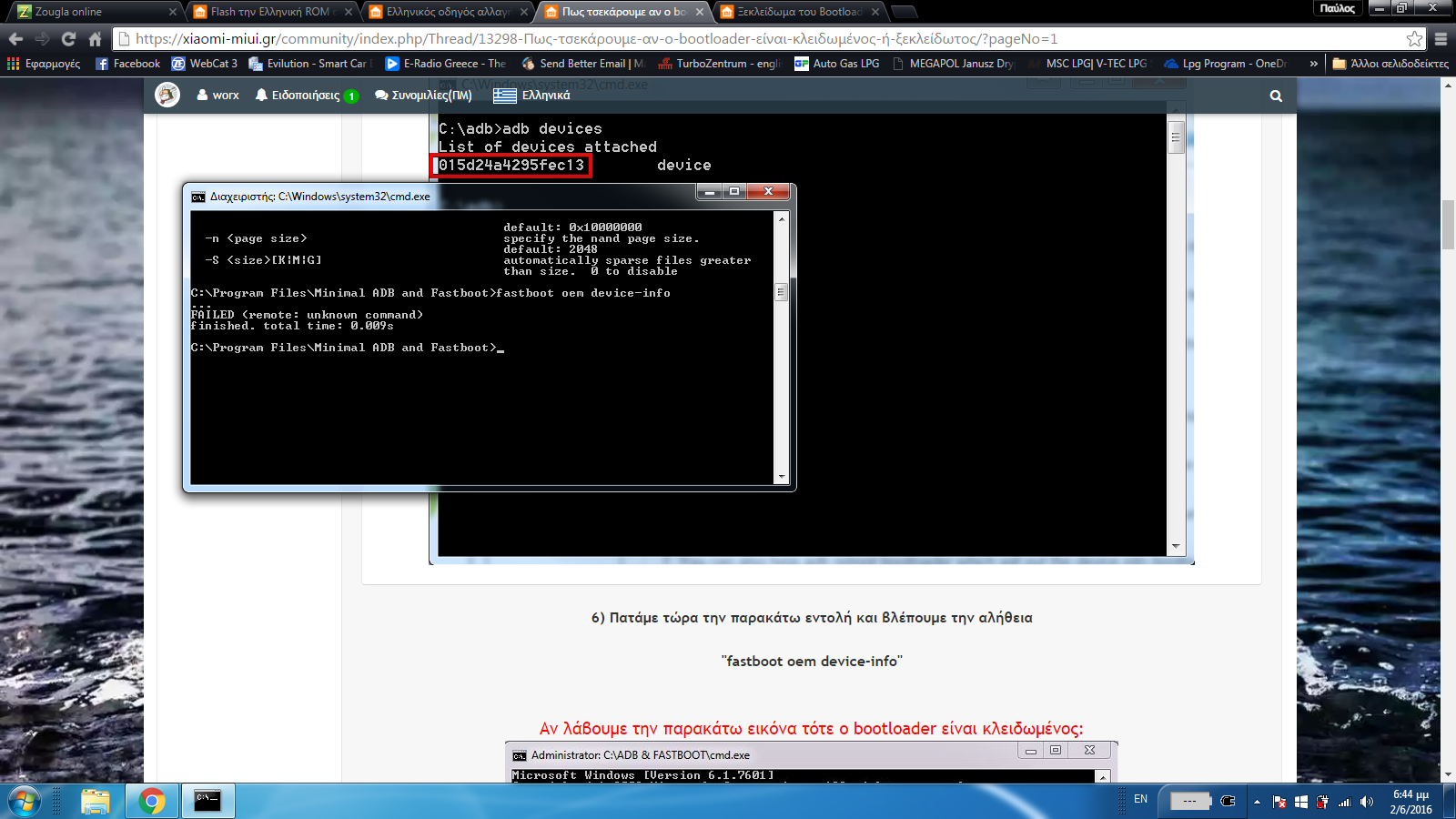Screen dimensions: 1456x819
Task: Open the forum search magnifier
Action: pyautogui.click(x=1276, y=96)
